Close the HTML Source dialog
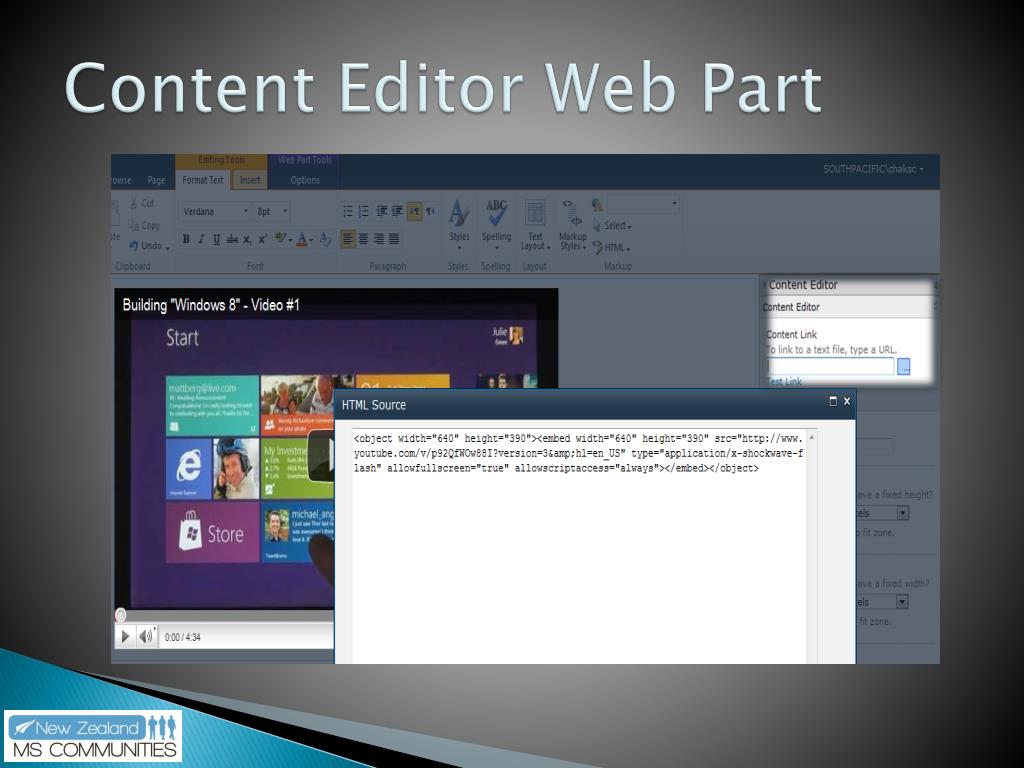 [x=847, y=401]
